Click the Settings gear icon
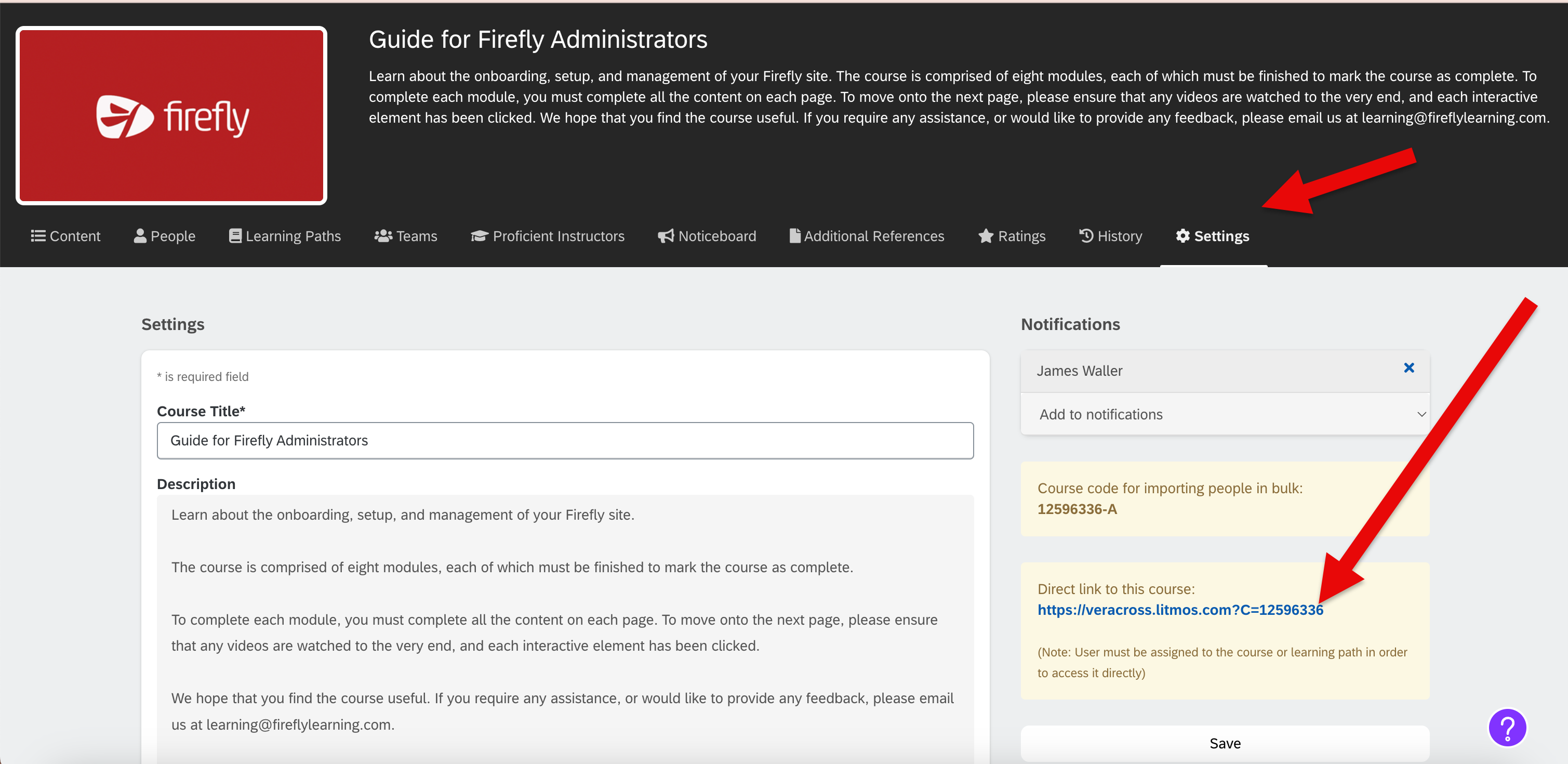The height and width of the screenshot is (764, 1568). (1182, 235)
